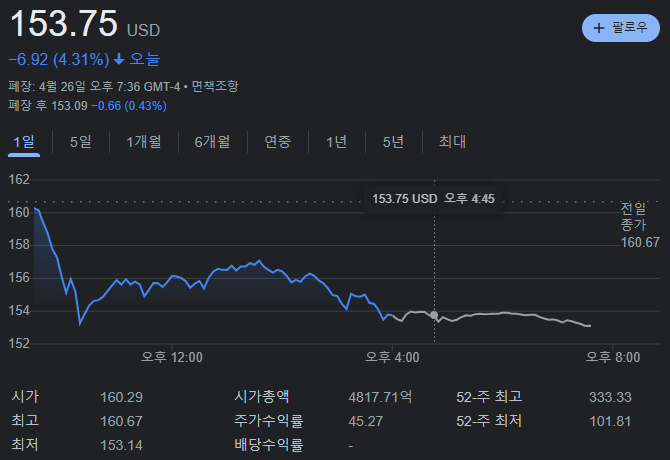This screenshot has width=670, height=460.
Task: Click the 배당수익률 label
Action: (269, 445)
